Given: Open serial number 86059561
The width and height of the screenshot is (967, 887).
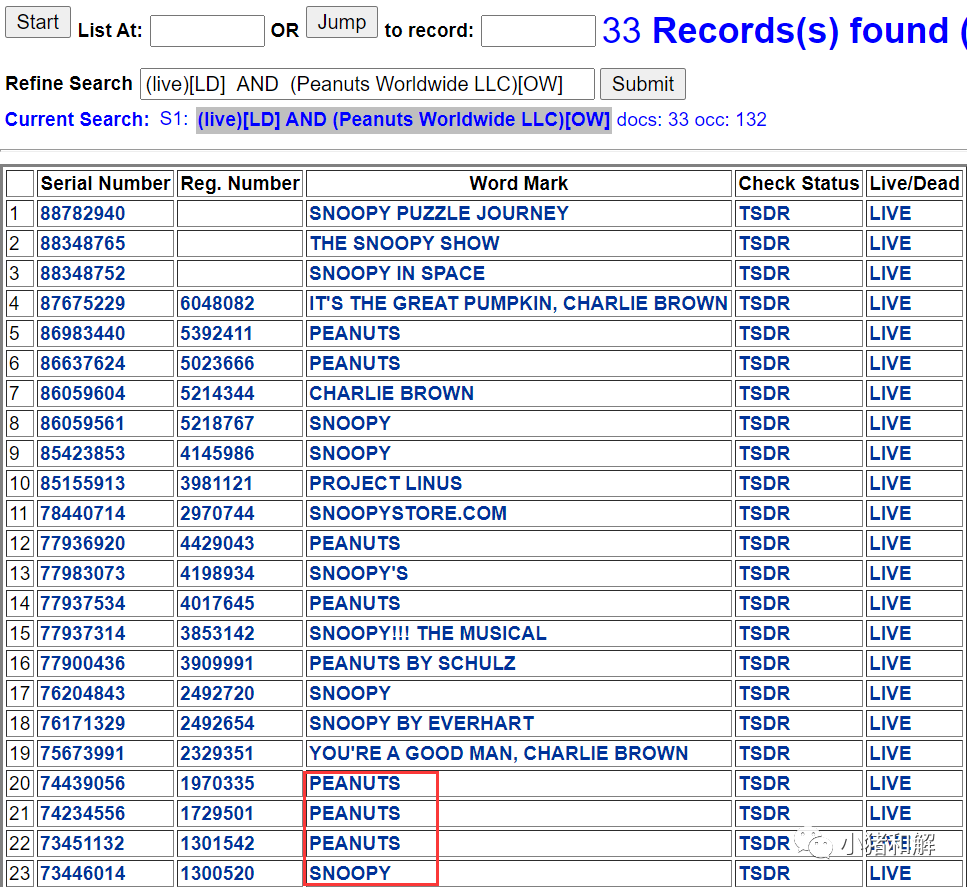Looking at the screenshot, I should coord(83,424).
